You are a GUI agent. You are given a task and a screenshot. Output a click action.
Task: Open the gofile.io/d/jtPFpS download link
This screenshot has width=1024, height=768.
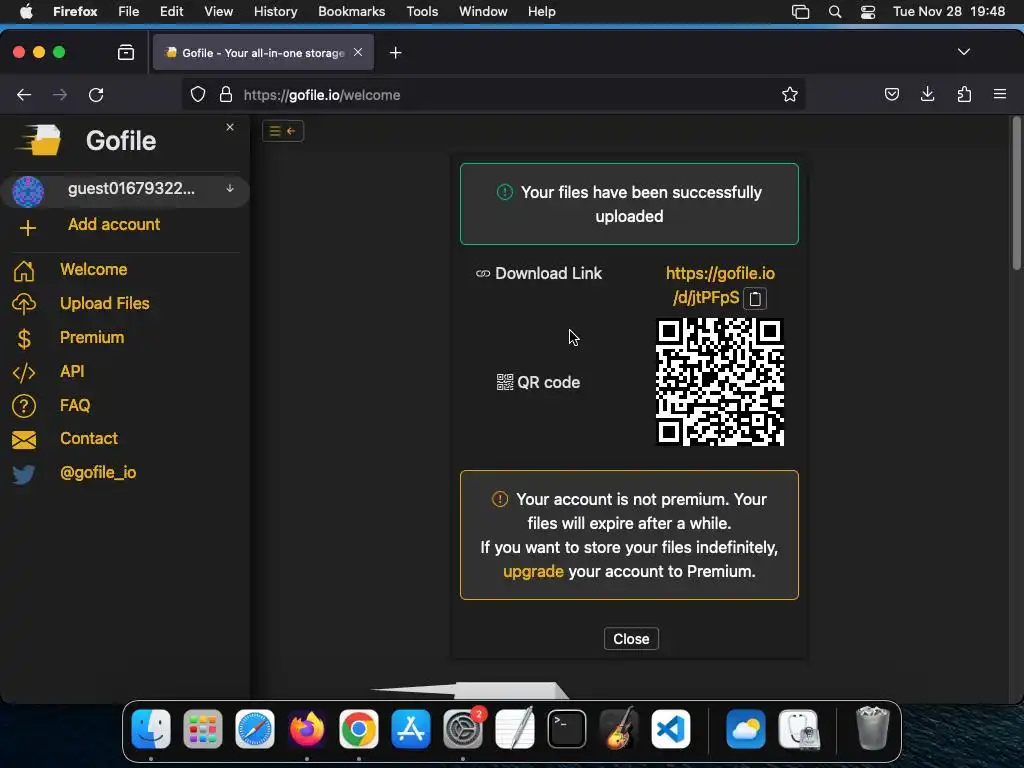pyautogui.click(x=720, y=285)
